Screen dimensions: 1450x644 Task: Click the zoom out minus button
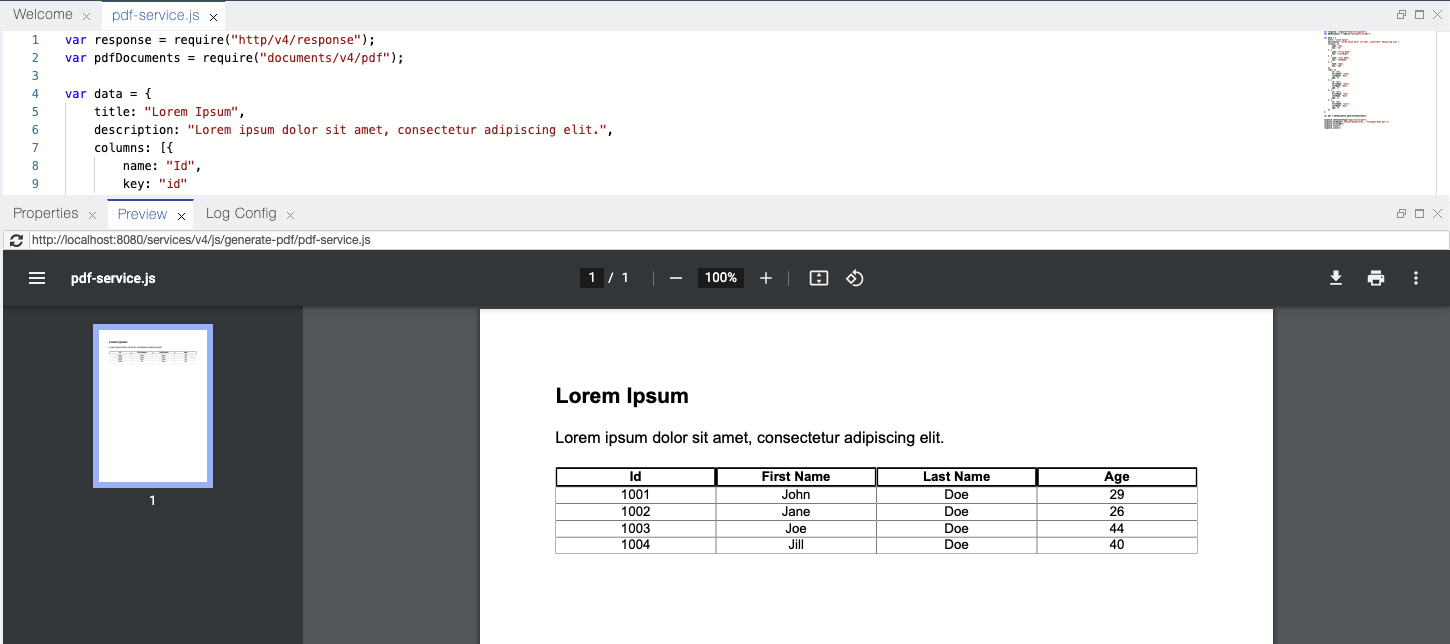pyautogui.click(x=675, y=278)
